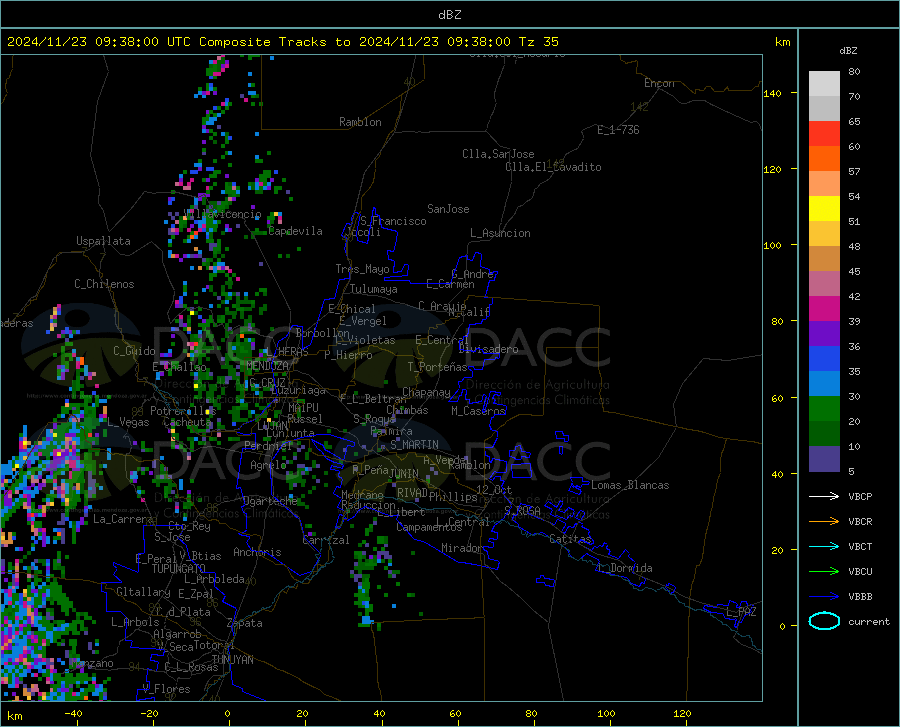
Task: Click the E_1-736 map label
Action: point(618,130)
